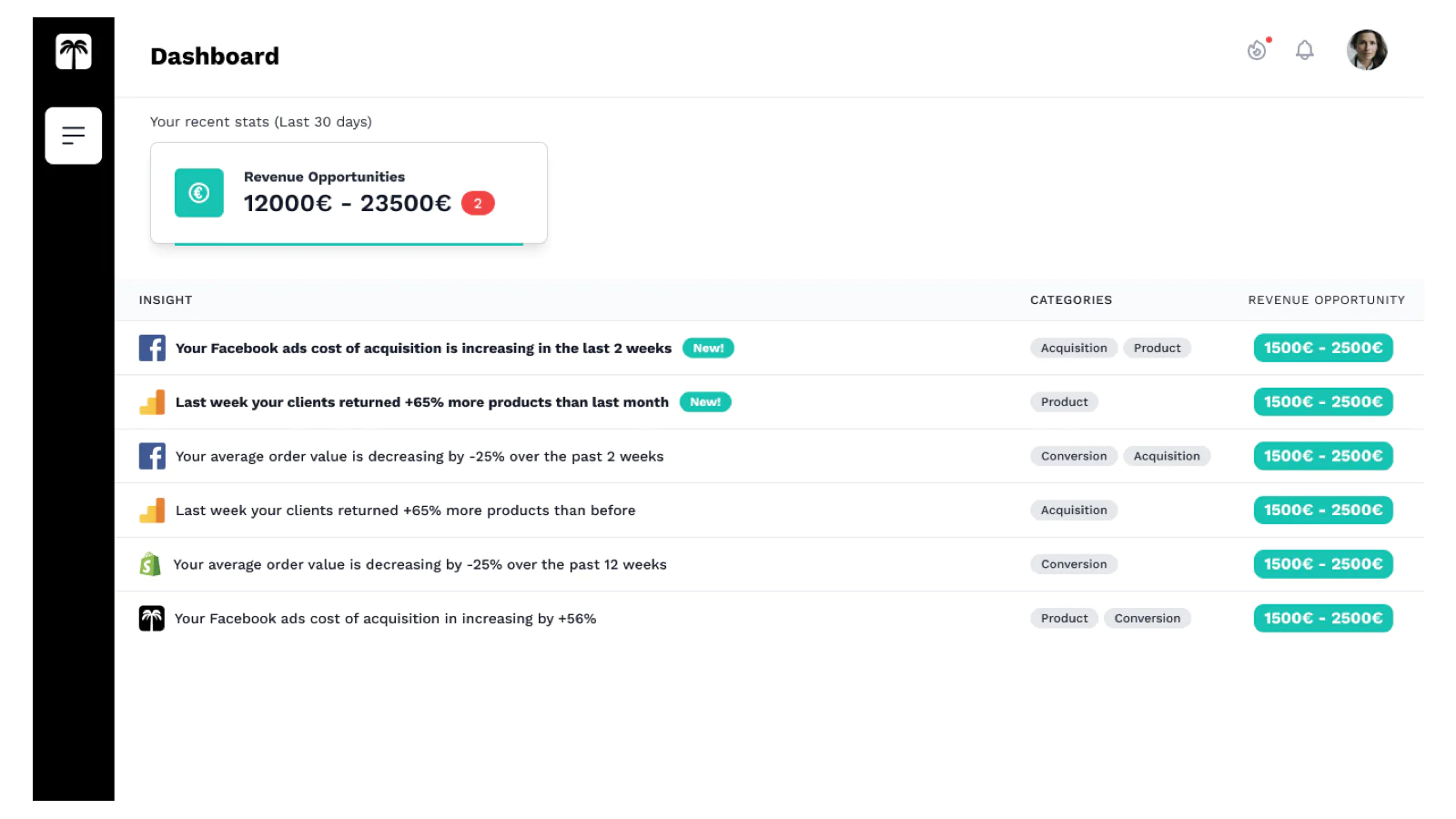The width and height of the screenshot is (1456, 819).
Task: Click Conversion tag on 'past 2 weeks' row
Action: coord(1074,456)
